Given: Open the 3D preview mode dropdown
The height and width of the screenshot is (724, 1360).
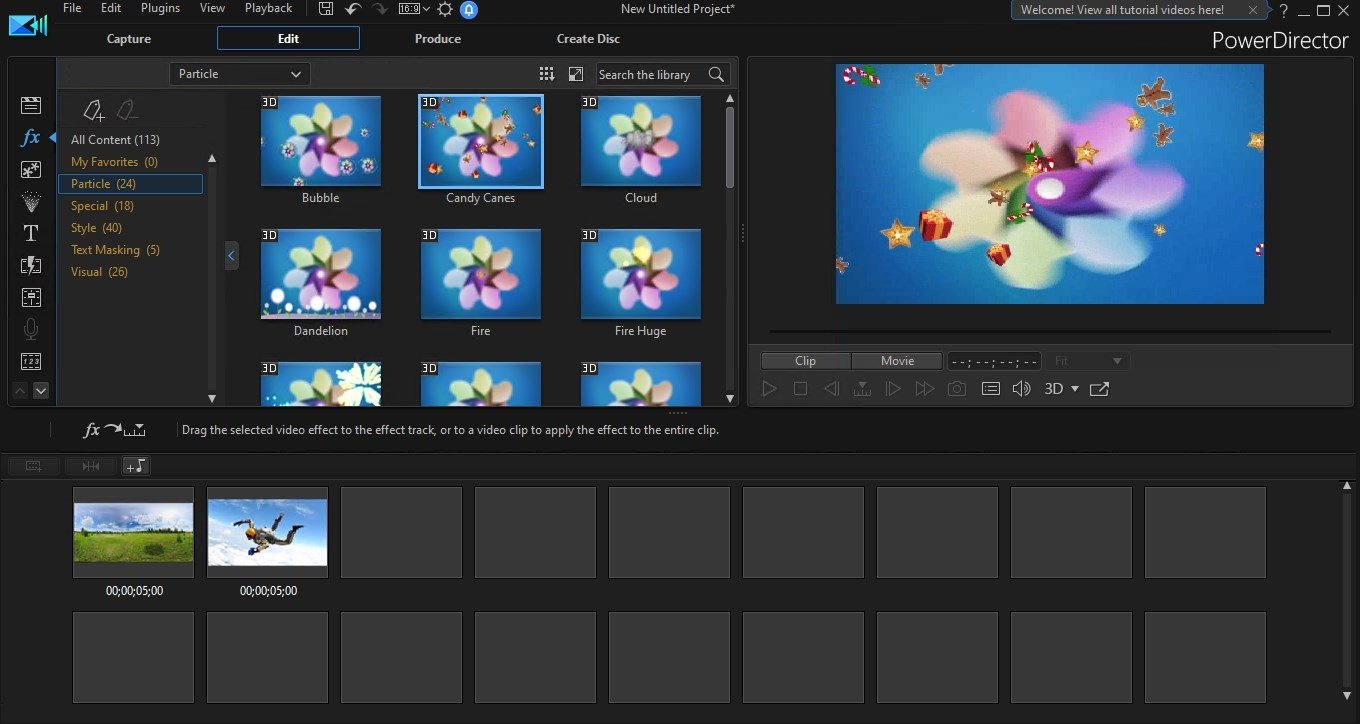Looking at the screenshot, I should [1062, 389].
